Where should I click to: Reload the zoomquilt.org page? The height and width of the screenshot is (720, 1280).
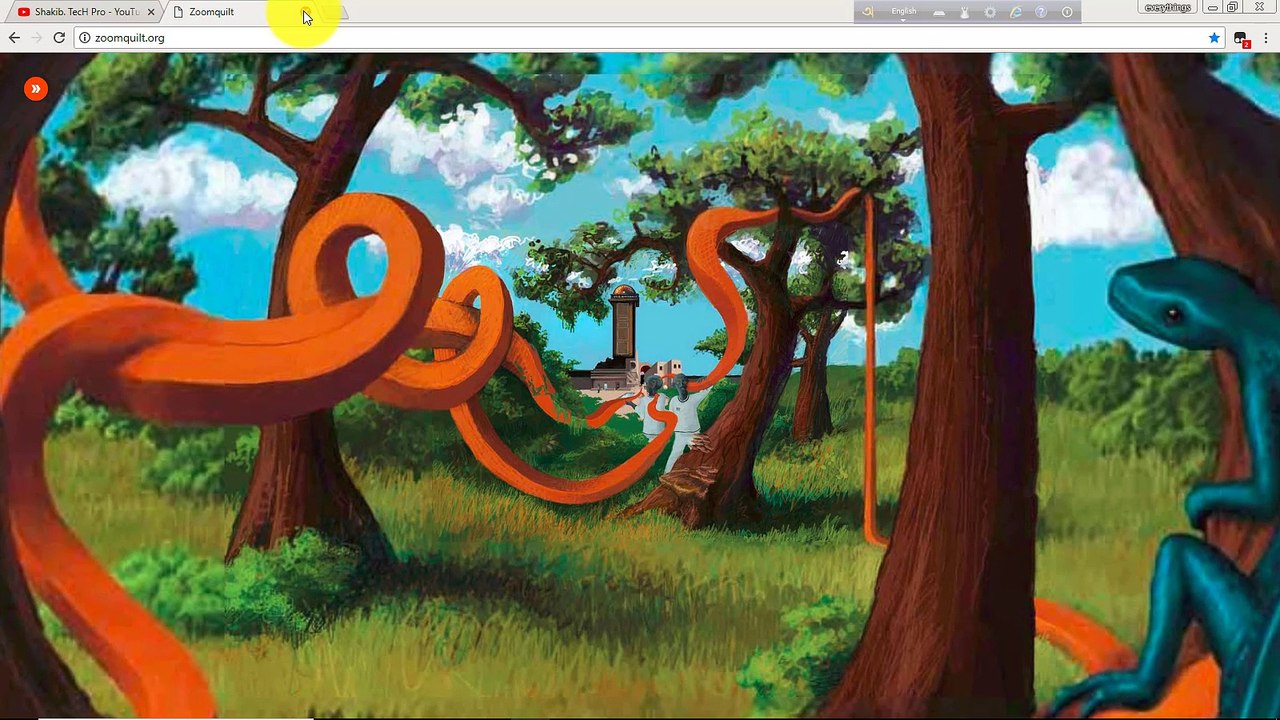pos(59,38)
